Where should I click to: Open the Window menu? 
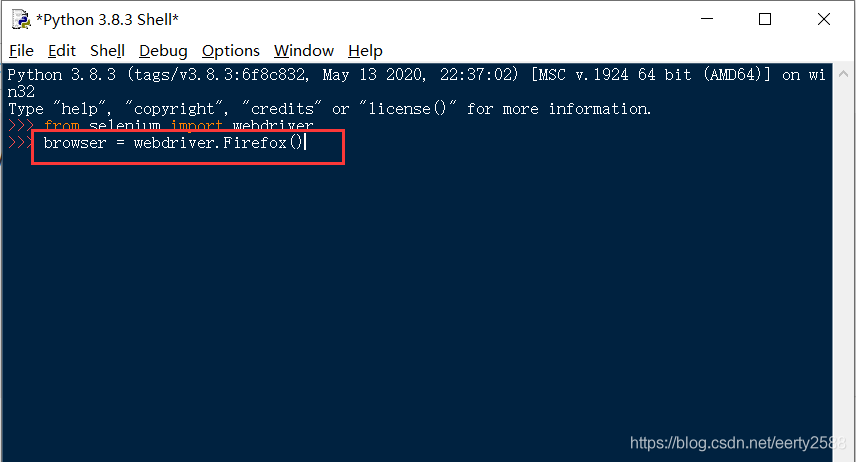[303, 51]
